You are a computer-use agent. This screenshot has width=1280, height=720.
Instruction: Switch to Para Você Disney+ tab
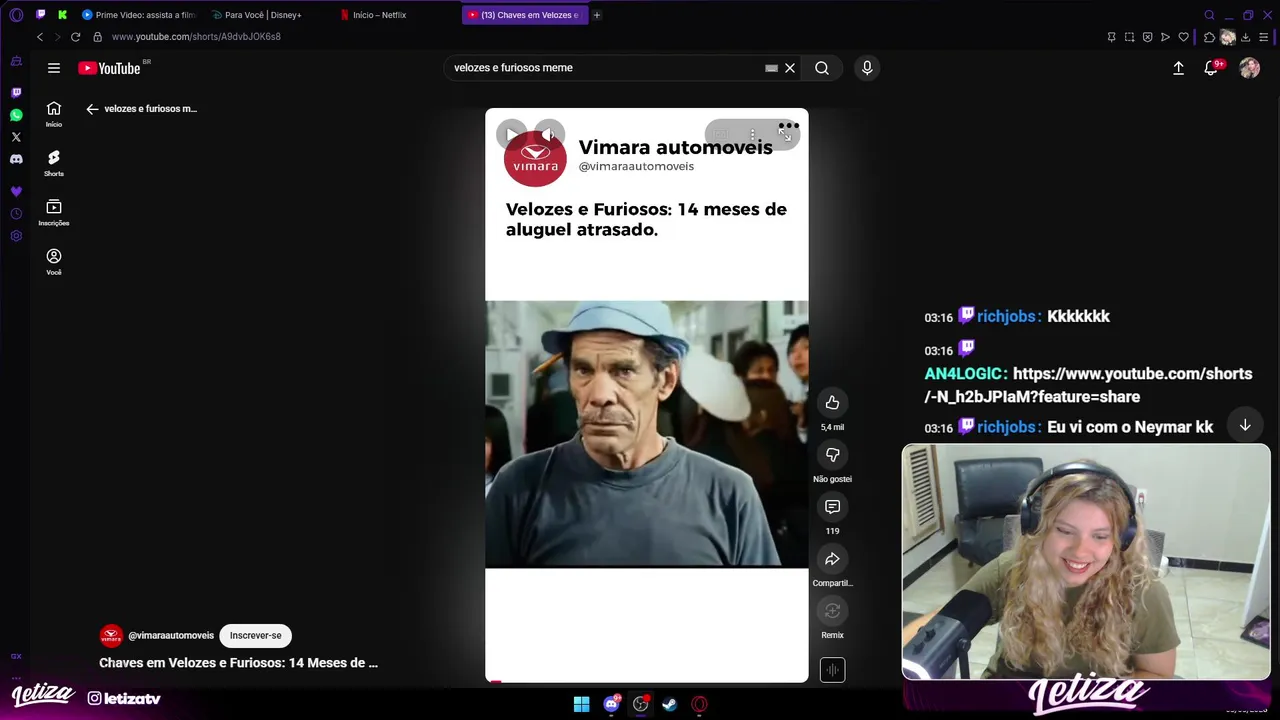257,15
